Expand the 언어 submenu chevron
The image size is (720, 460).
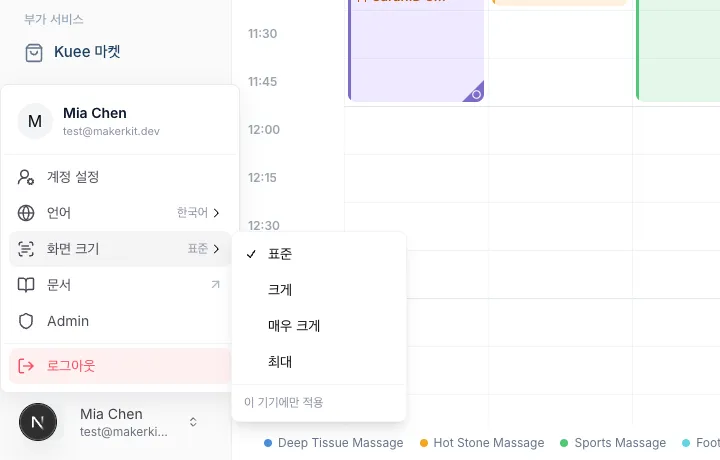[x=216, y=213]
